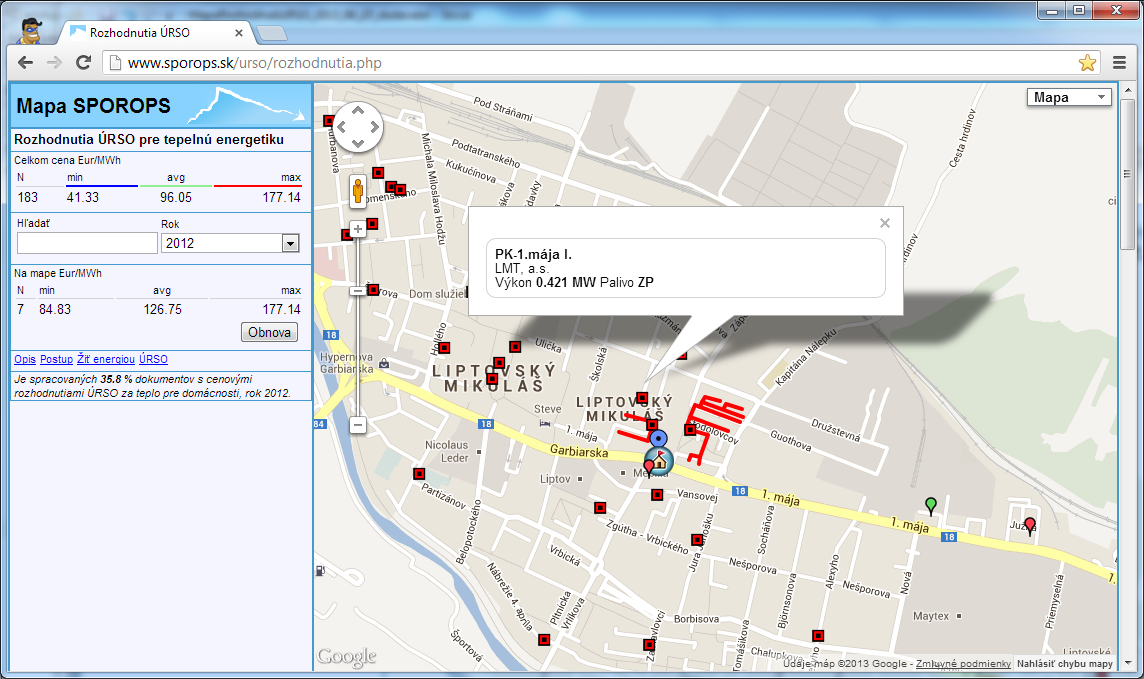
Task: Click Nahlásiť chybu mapy link
Action: point(1064,664)
